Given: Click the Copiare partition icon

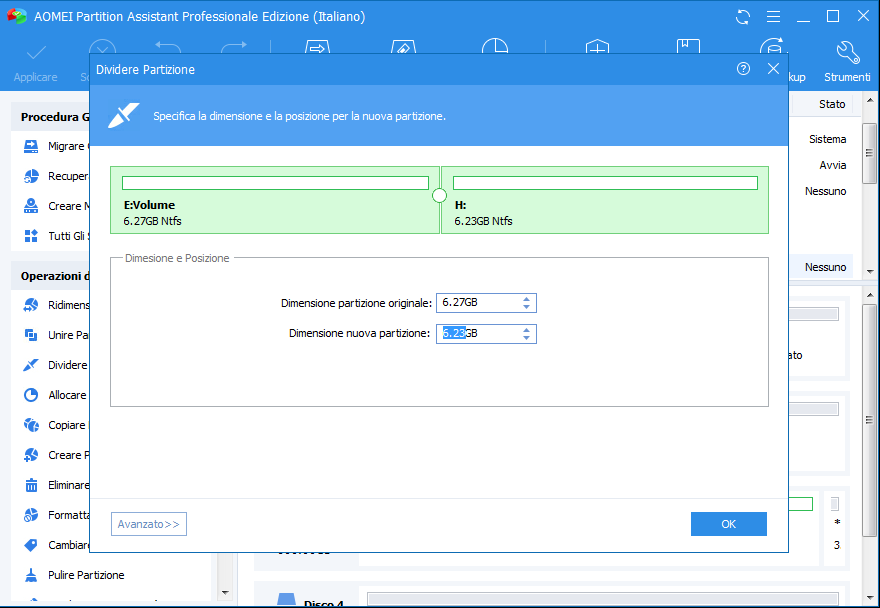Looking at the screenshot, I should (31, 425).
